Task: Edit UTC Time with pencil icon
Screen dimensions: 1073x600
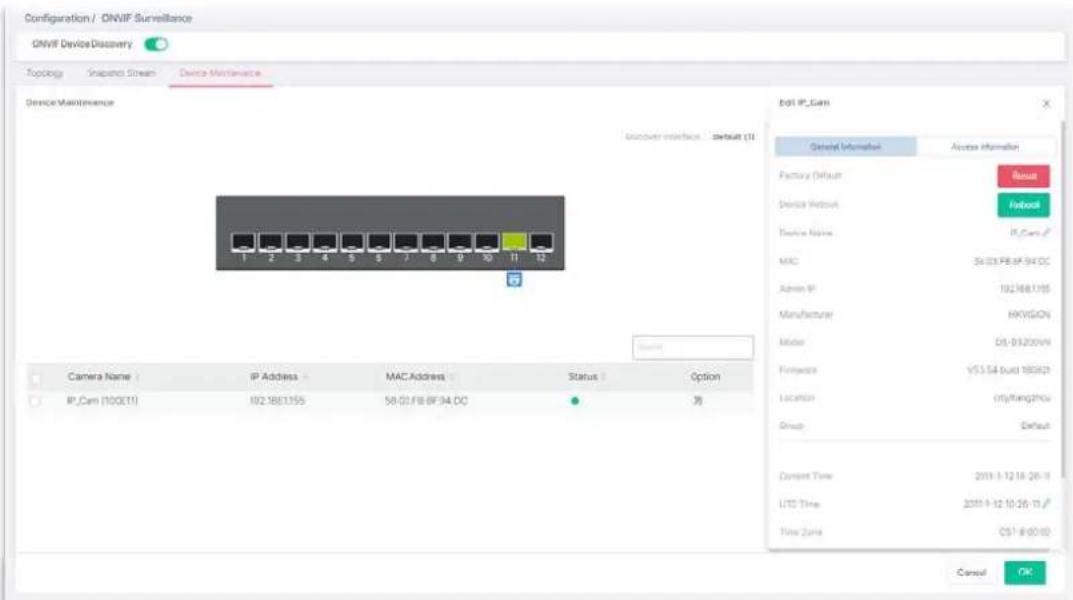Action: pos(1046,504)
